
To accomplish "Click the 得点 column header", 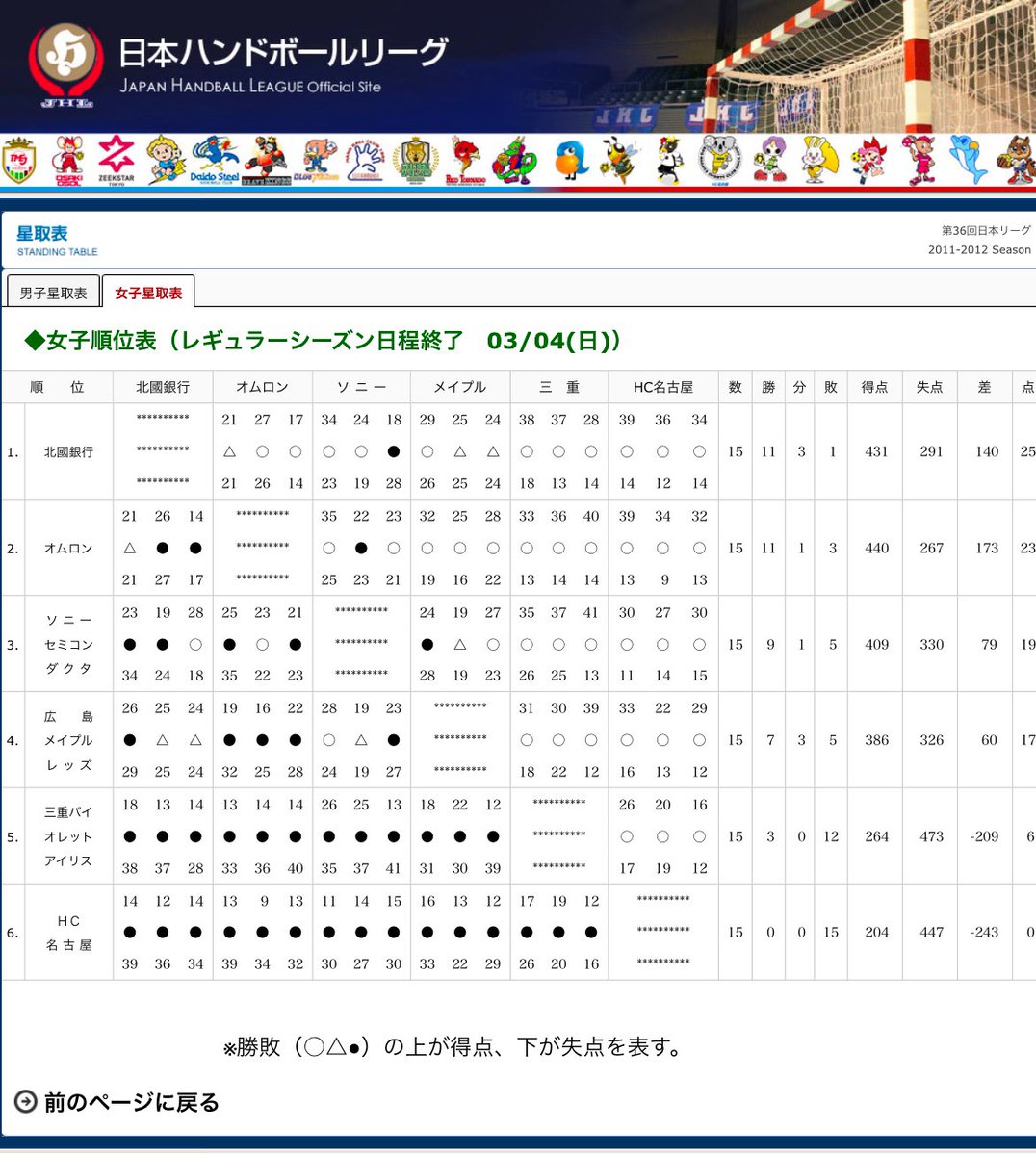I will tap(875, 387).
